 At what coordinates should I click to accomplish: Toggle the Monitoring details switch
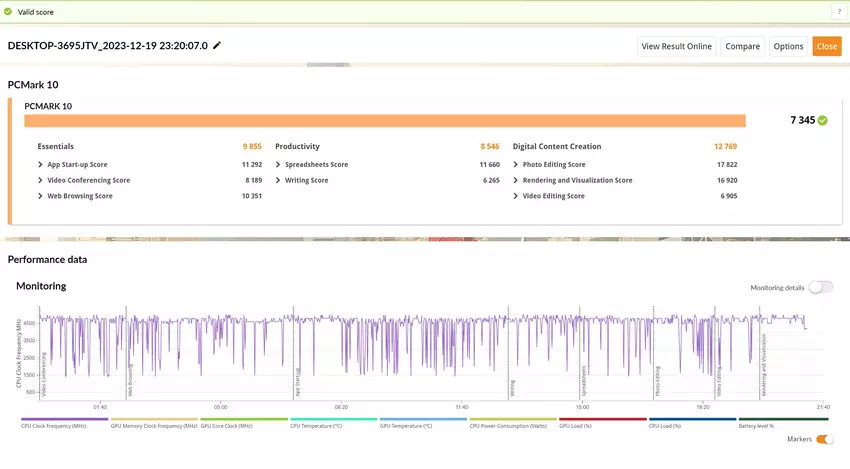(820, 287)
